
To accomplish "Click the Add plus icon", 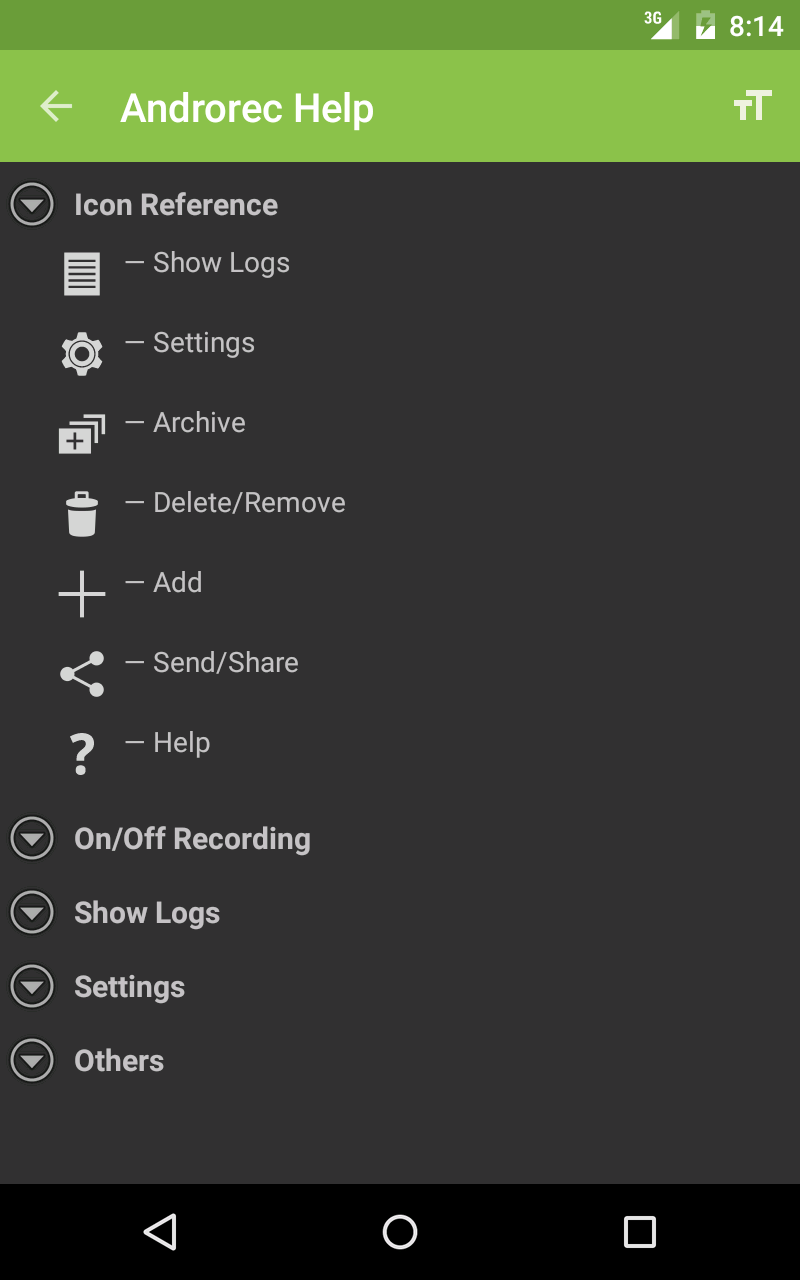I will (x=82, y=594).
